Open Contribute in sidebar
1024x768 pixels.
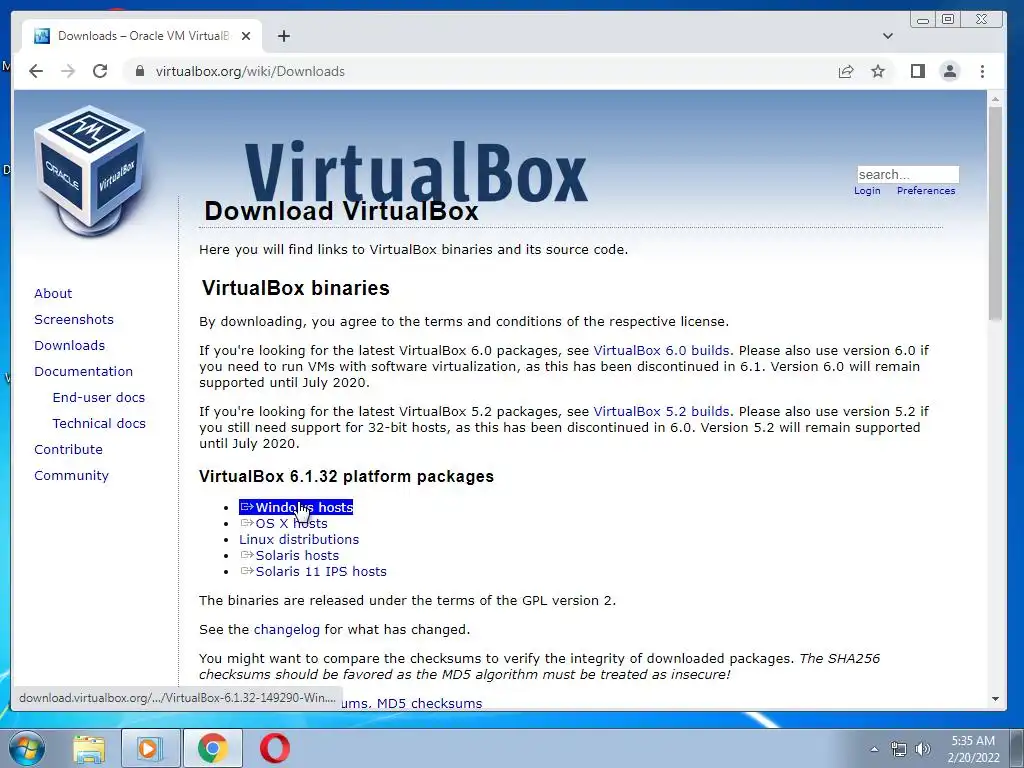click(x=68, y=449)
